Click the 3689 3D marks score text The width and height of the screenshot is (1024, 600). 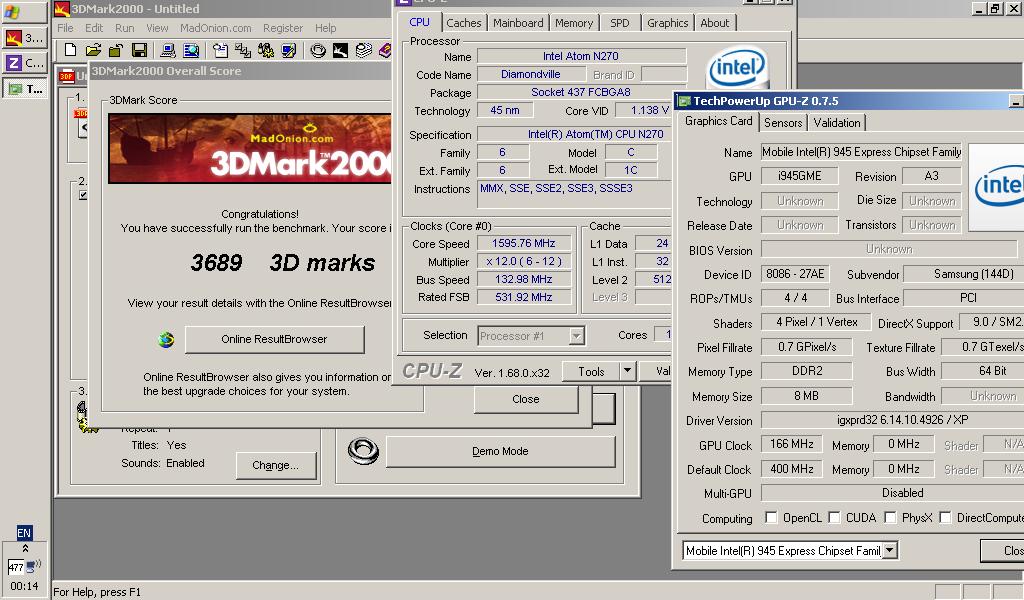283,262
